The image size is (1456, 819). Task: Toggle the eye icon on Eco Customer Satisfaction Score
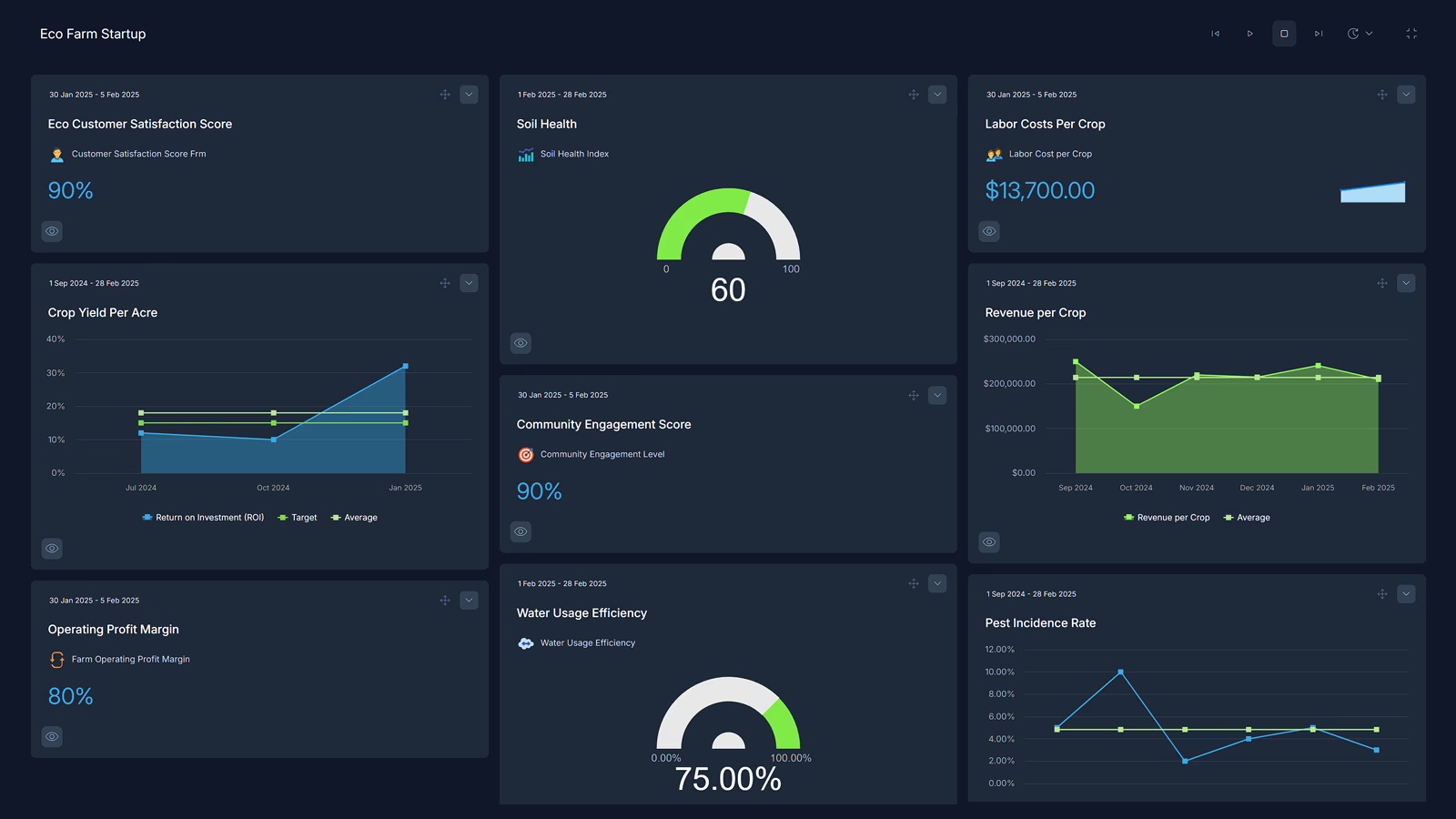click(52, 231)
